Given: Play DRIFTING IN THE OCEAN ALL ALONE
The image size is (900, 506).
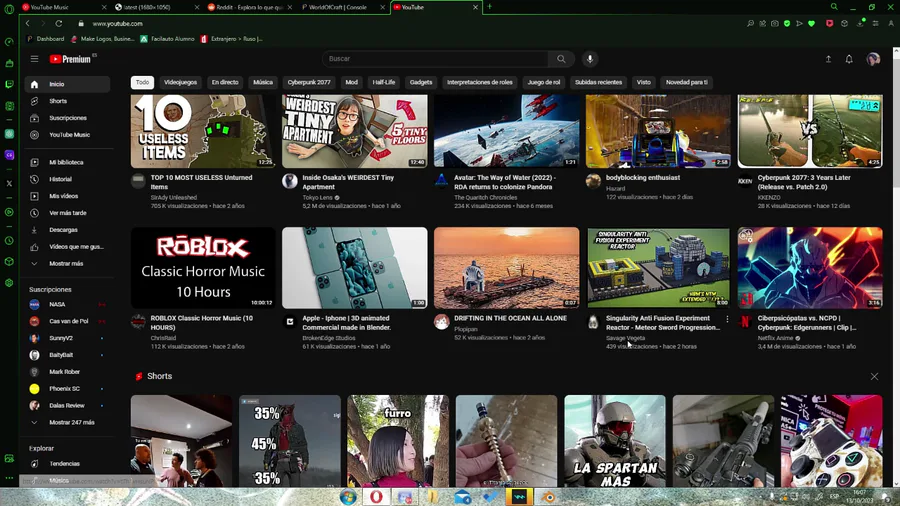Looking at the screenshot, I should 506,268.
